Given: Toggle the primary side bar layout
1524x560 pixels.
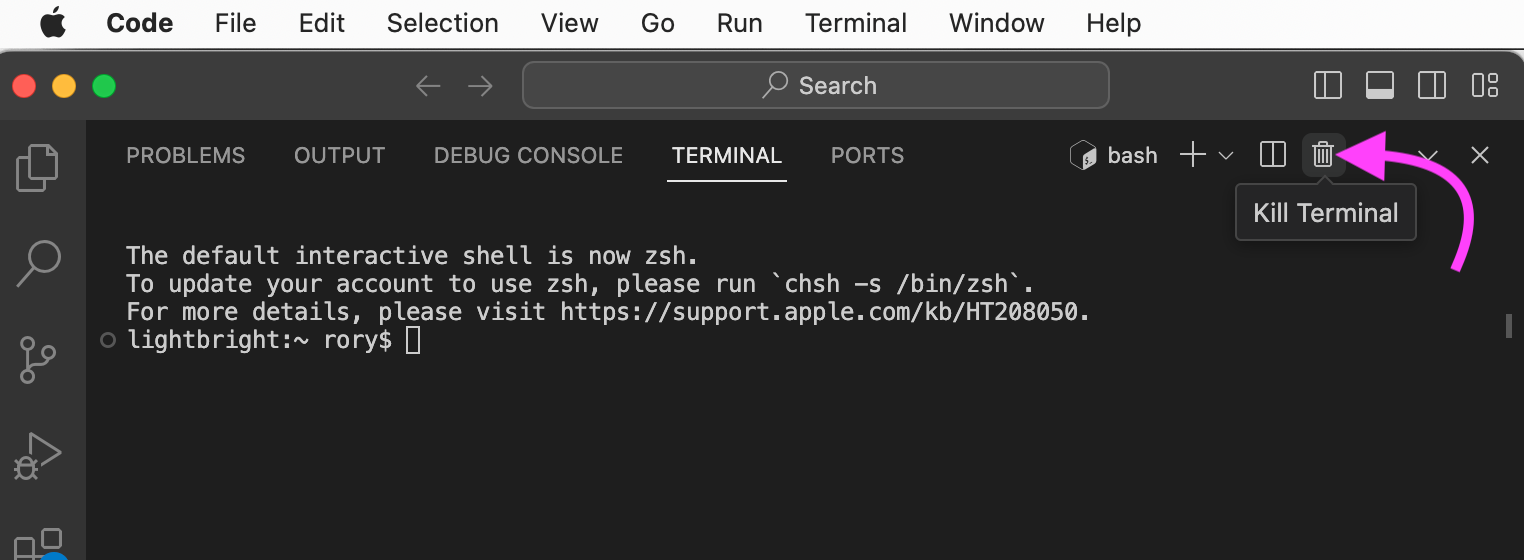Looking at the screenshot, I should tap(1327, 86).
